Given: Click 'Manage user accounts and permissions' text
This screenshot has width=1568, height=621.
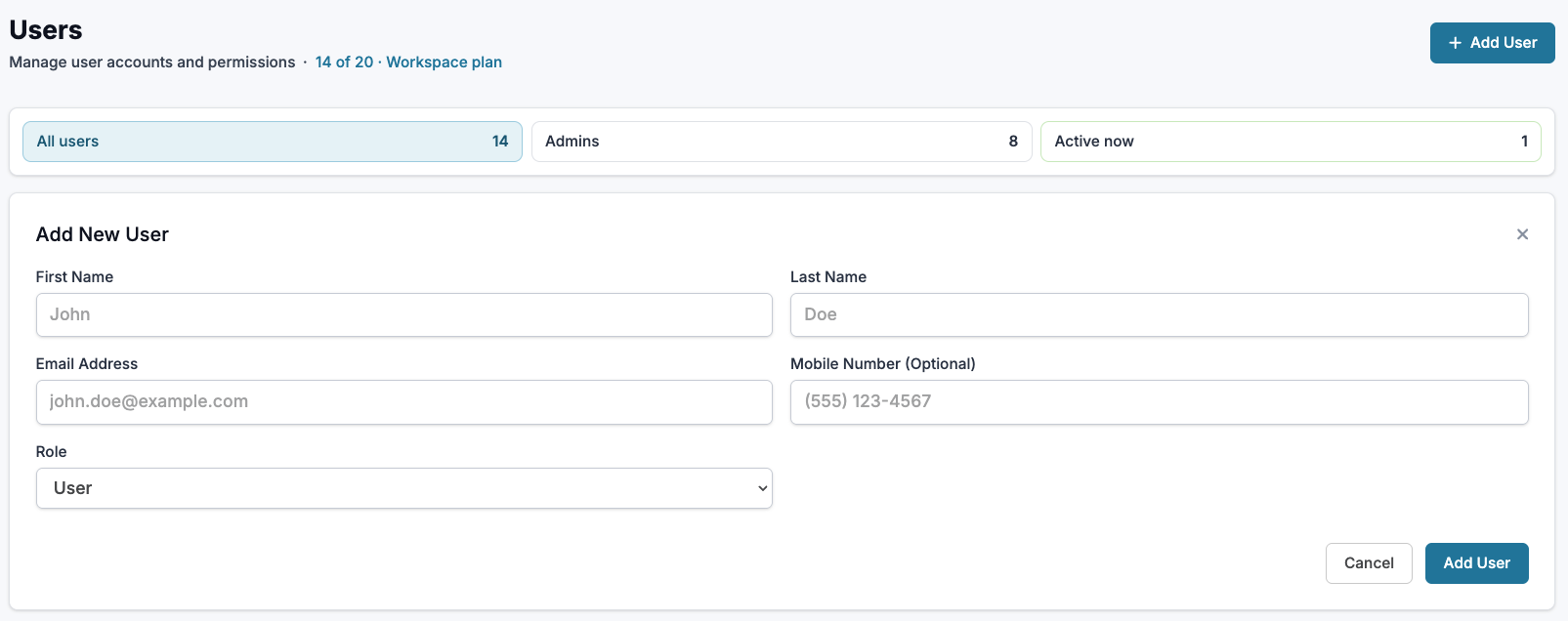Looking at the screenshot, I should 152,62.
